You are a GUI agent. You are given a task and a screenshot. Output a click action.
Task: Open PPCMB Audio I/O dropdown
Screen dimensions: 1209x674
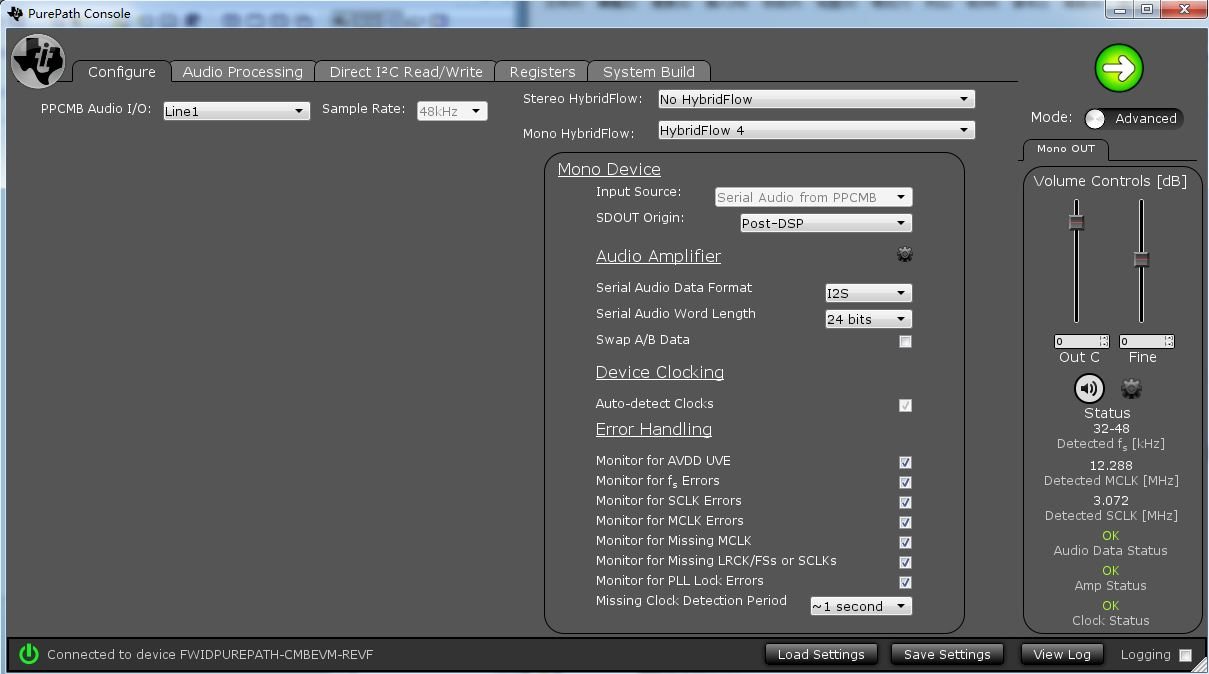[x=236, y=111]
